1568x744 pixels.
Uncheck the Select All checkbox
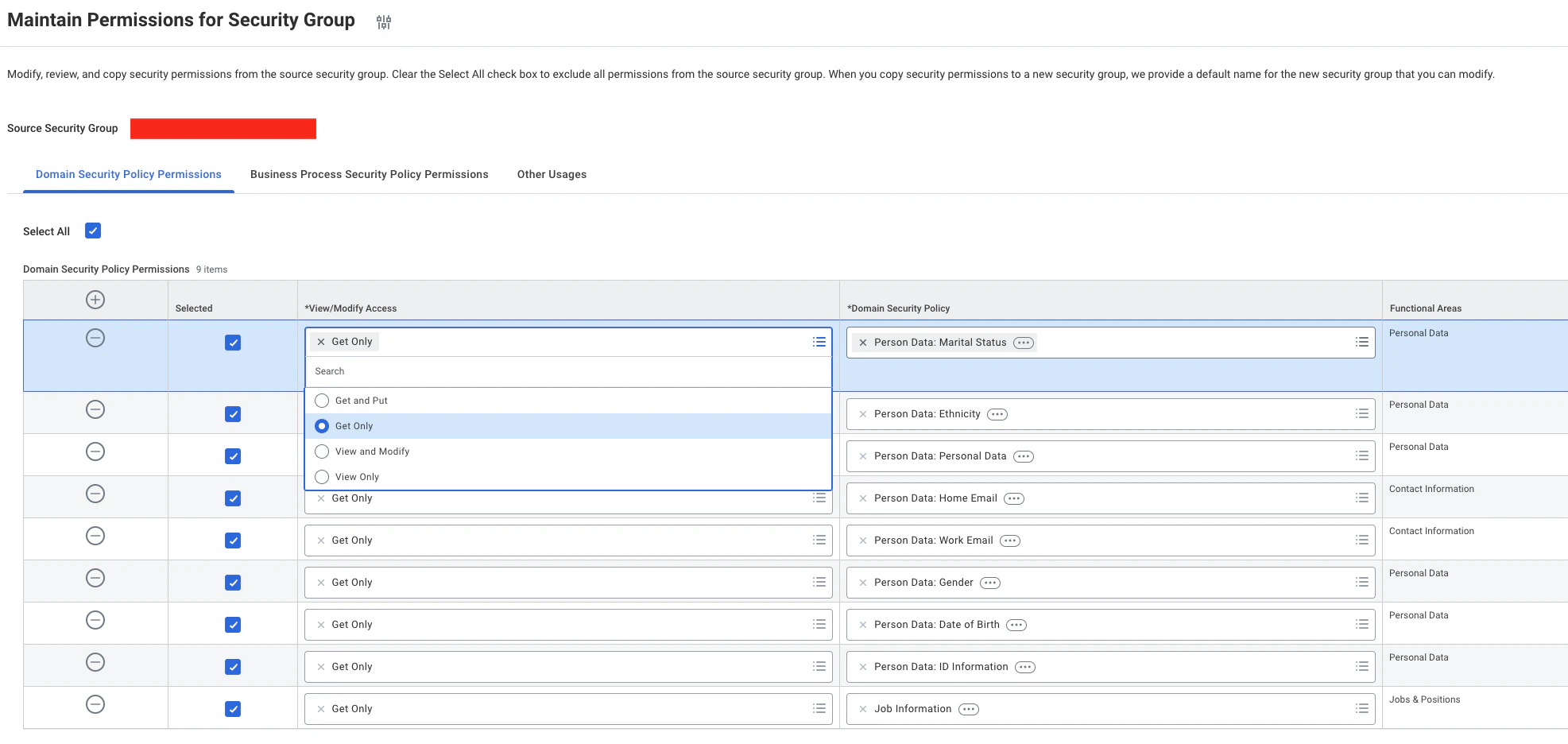tap(93, 231)
